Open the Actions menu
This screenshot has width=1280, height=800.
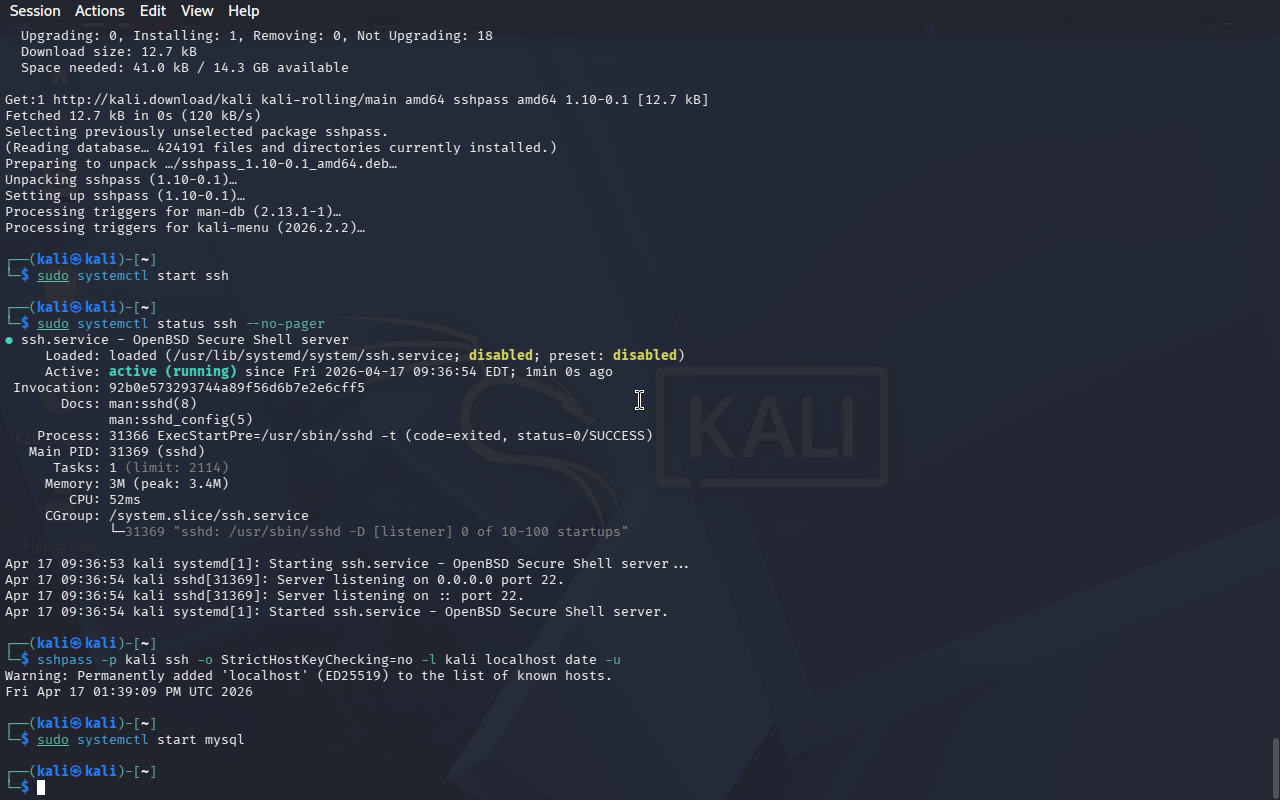(100, 11)
